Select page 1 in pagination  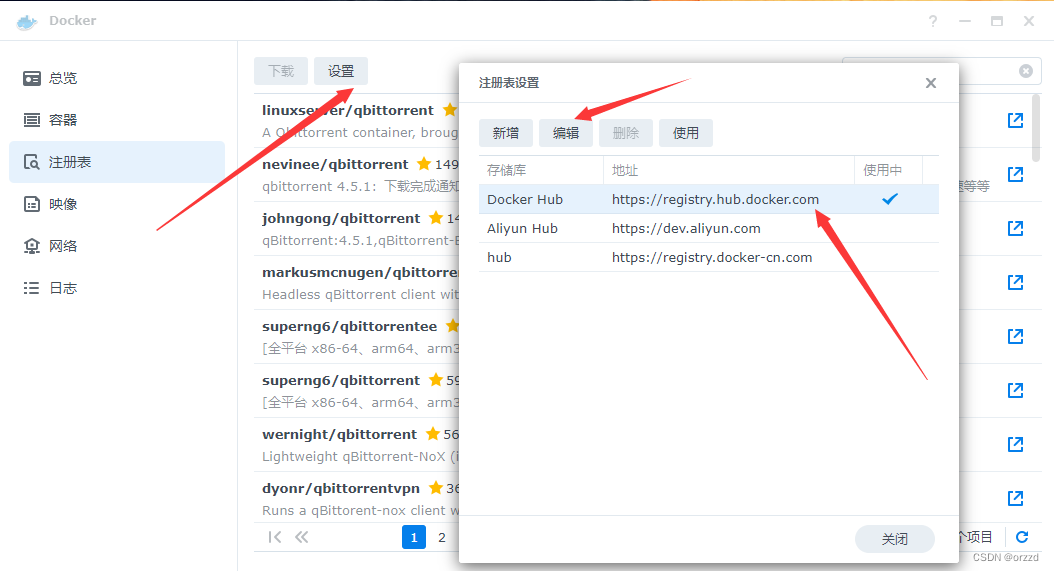(x=414, y=537)
